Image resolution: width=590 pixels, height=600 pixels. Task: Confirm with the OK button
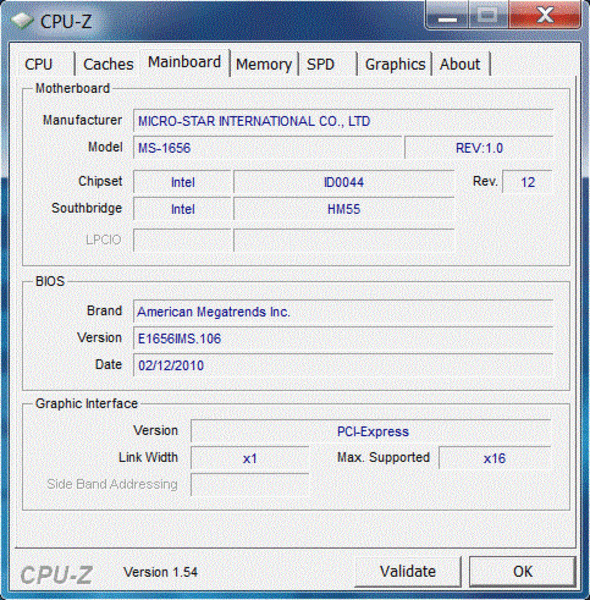(x=522, y=571)
